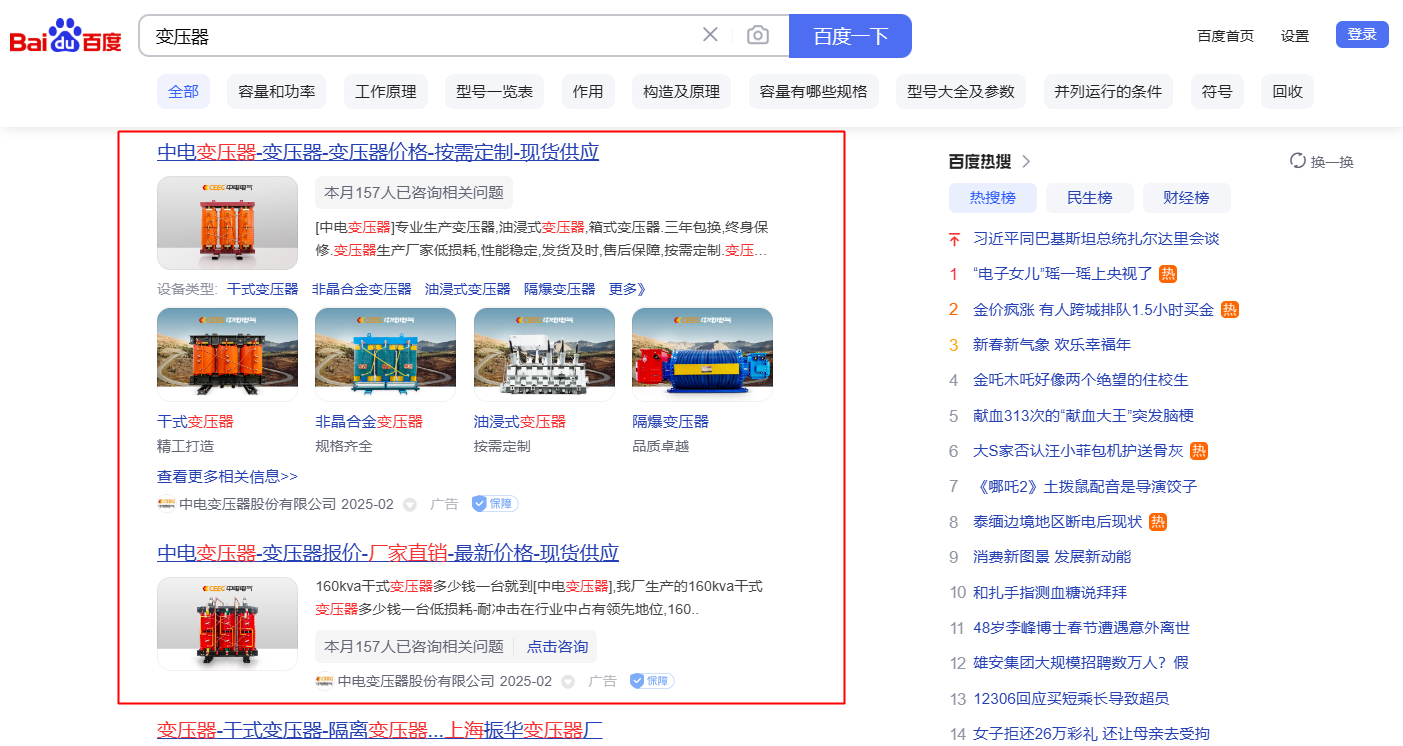Image resolution: width=1403 pixels, height=746 pixels.
Task: Select the 财经榜 tab
Action: pyautogui.click(x=1186, y=198)
